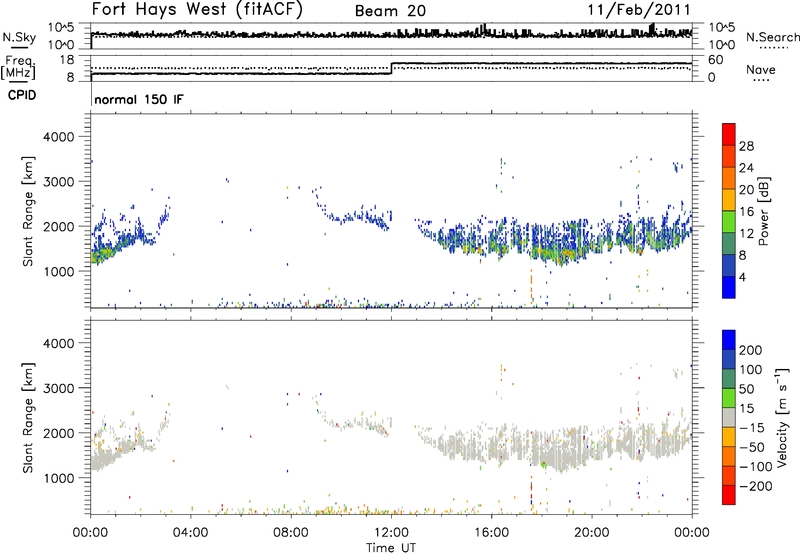Click the '200' tick on Velocity scale
Screen dimensions: 800x554
(751, 350)
